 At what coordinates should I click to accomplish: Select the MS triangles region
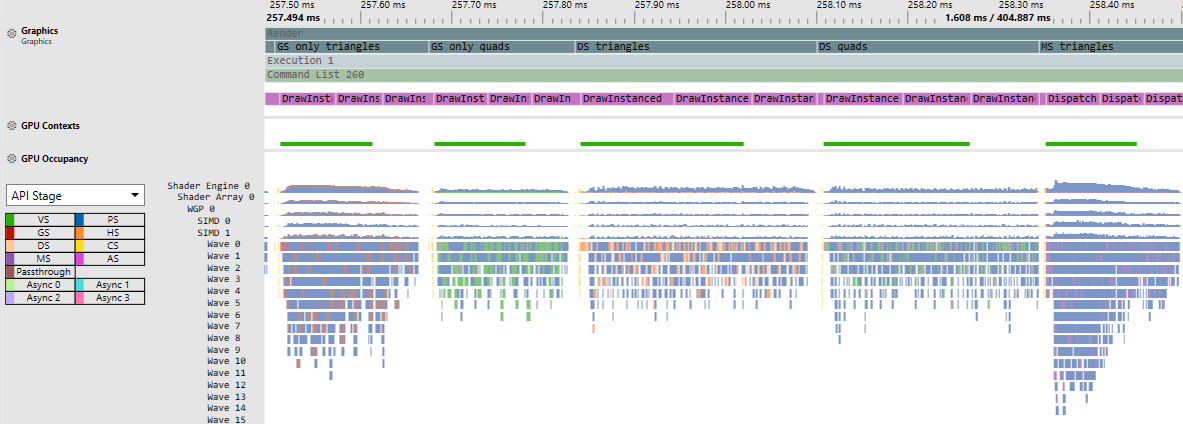click(x=1111, y=47)
